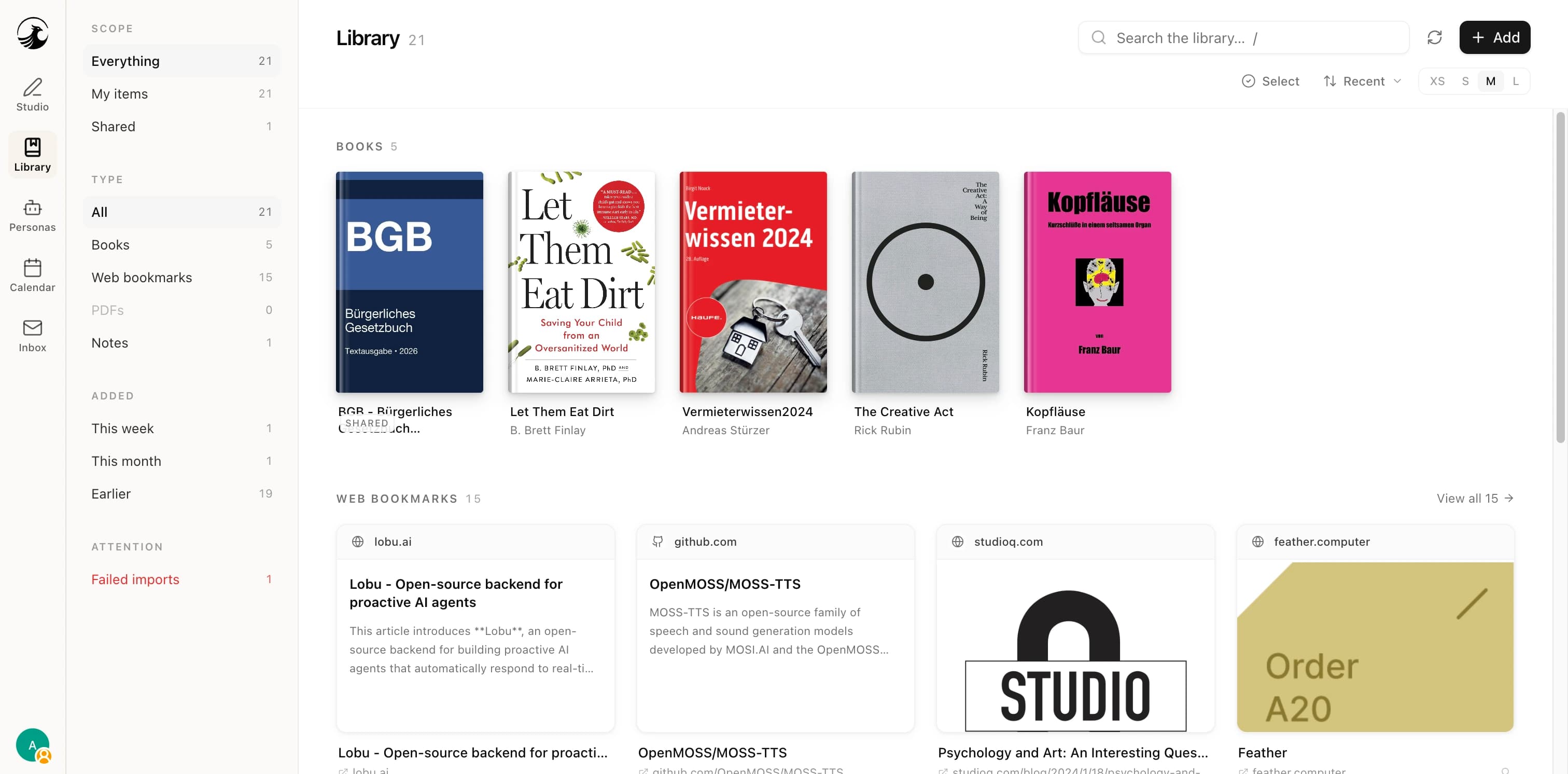Open the Calendar section
Screen dimensions: 1568x774
point(32,275)
